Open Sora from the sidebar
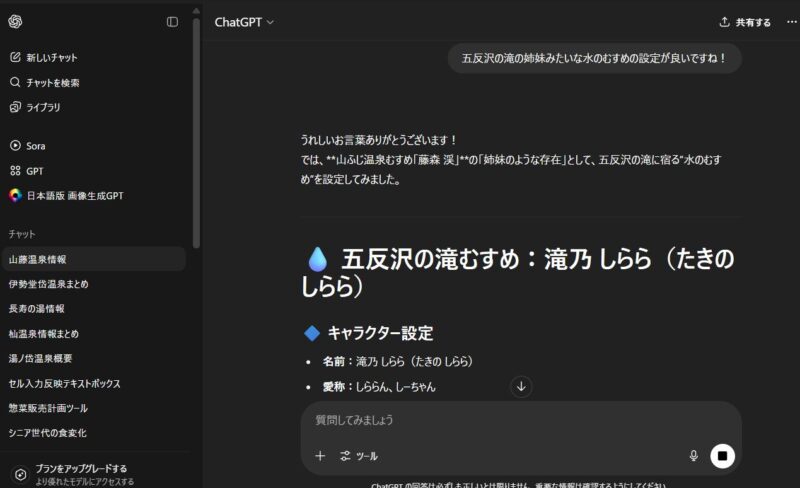 (x=28, y=146)
